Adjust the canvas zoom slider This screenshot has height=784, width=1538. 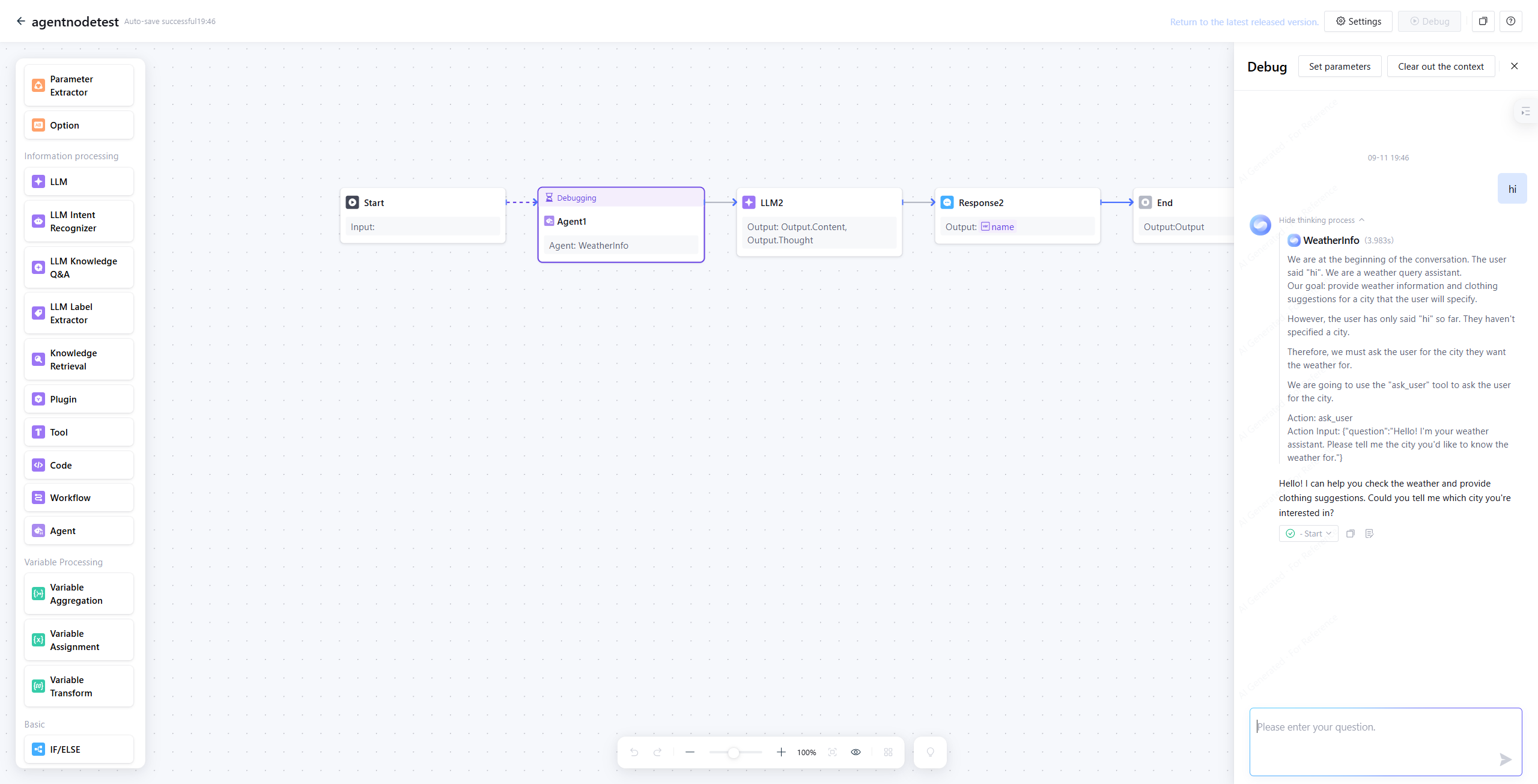click(x=734, y=752)
